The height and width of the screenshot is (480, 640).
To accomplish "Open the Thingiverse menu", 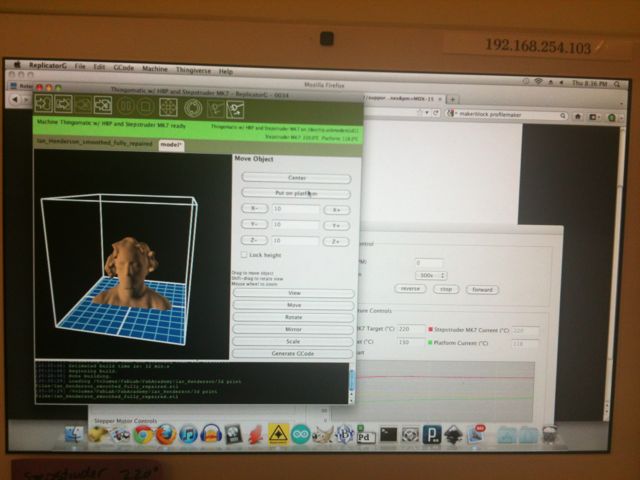I will [x=193, y=70].
